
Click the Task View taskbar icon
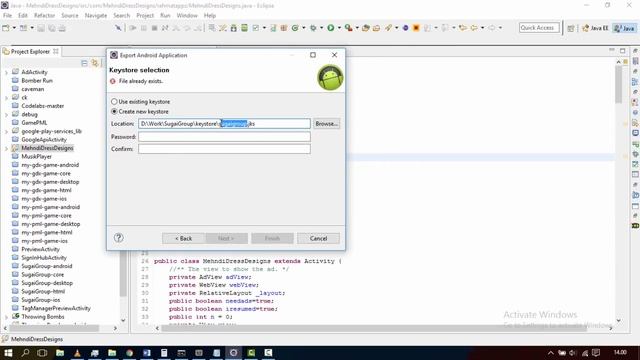42,353
